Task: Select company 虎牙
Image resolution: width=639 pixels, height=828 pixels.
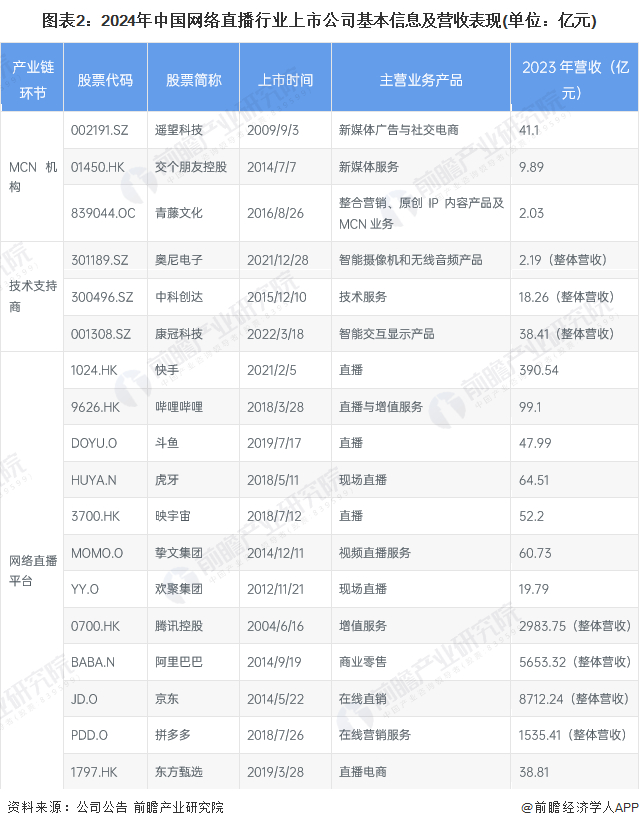Action: (x=166, y=480)
